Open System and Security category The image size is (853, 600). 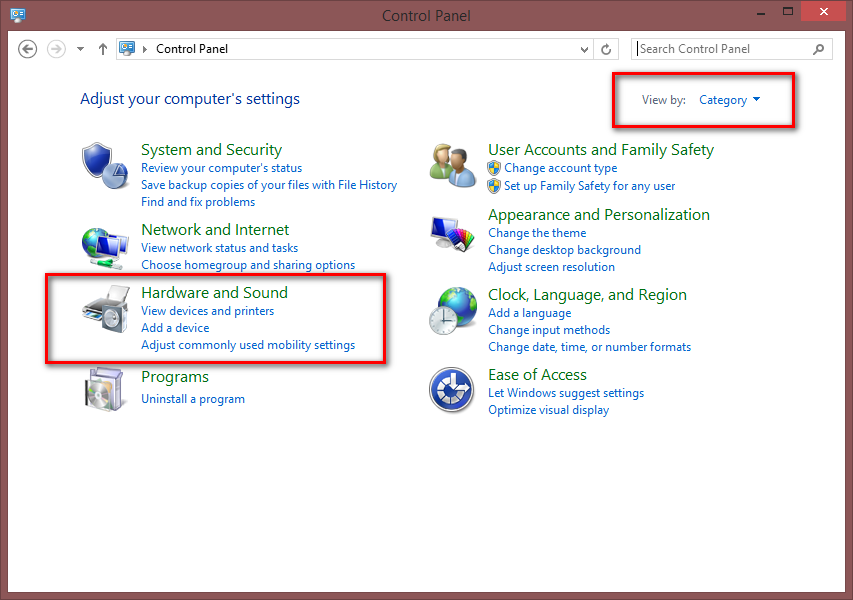coord(212,150)
